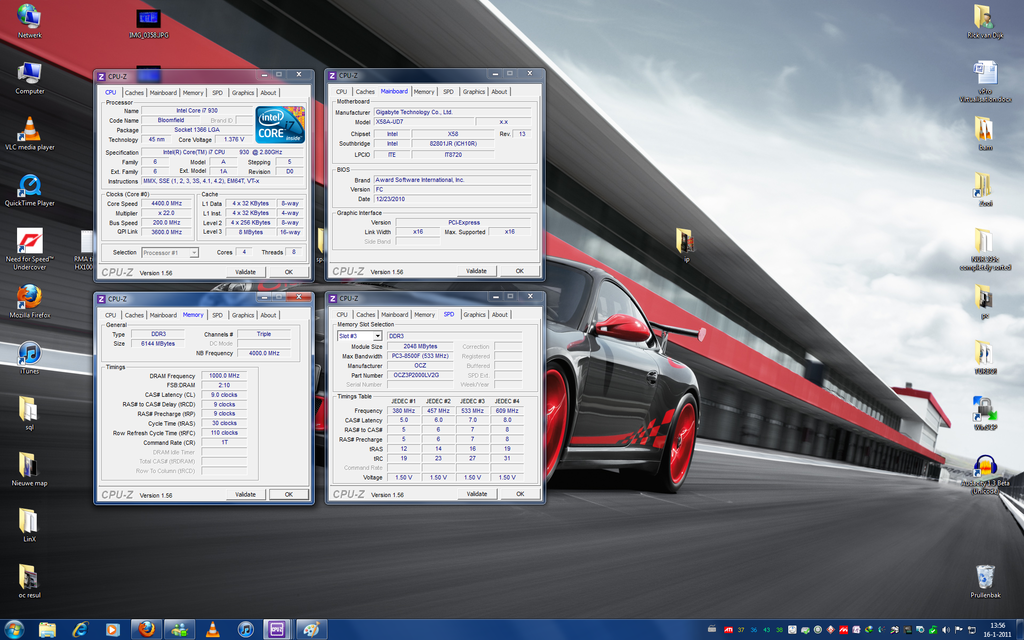Viewport: 1024px width, 640px height.
Task: Click OK to close the CPU-Z window
Action: click(x=288, y=271)
